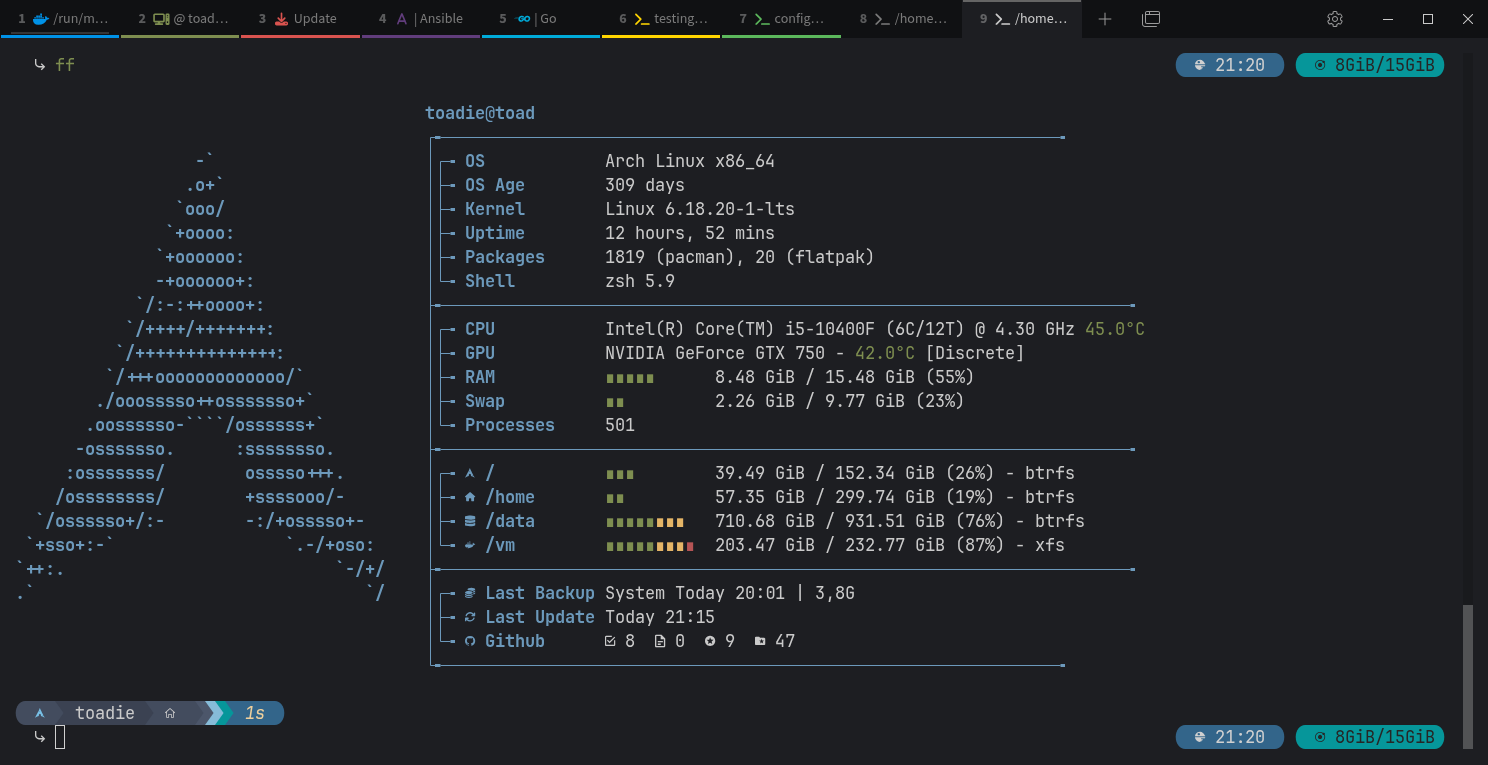
Task: Click the bottom 8GiB/15GiB memory badge
Action: (x=1369, y=737)
